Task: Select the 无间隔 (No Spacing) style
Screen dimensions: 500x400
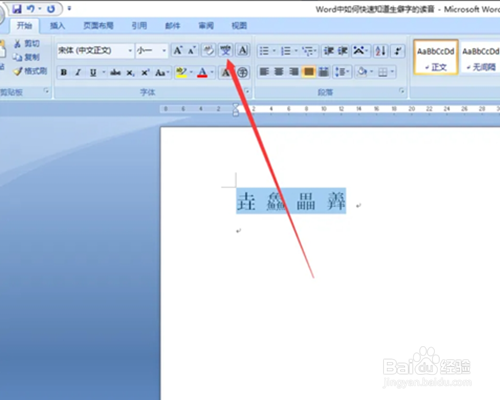Action: coord(480,57)
